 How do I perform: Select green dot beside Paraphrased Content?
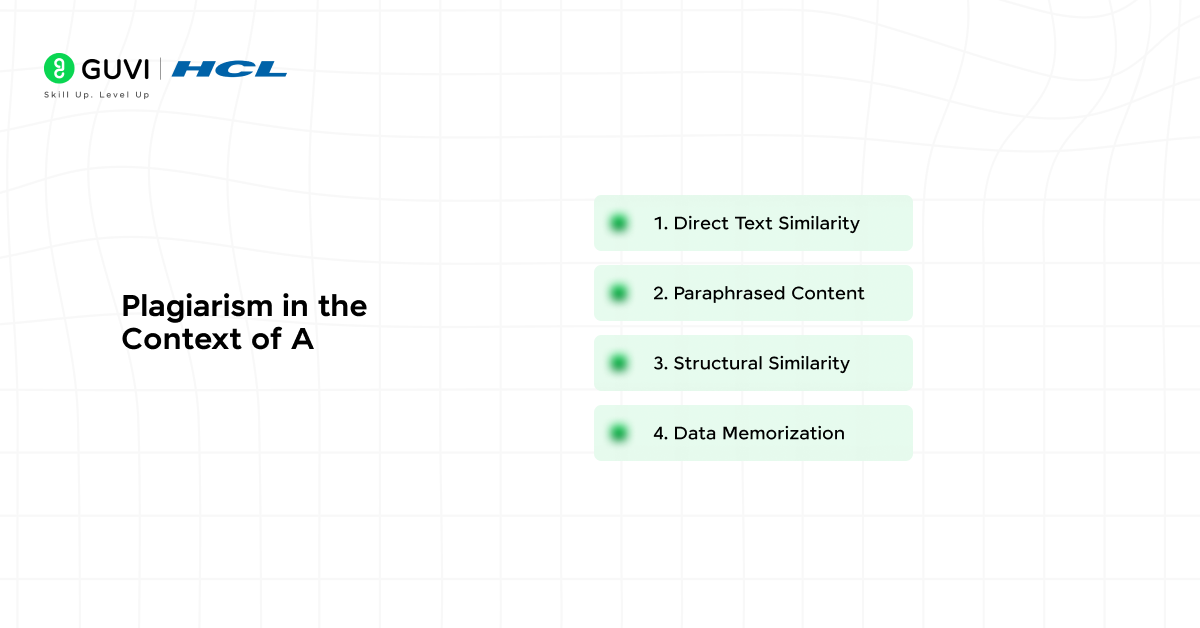pyautogui.click(x=618, y=293)
